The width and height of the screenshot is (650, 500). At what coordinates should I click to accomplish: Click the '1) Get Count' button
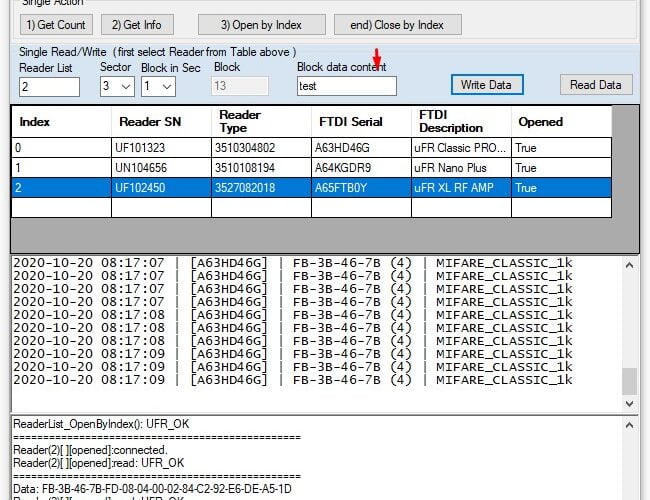[56, 25]
